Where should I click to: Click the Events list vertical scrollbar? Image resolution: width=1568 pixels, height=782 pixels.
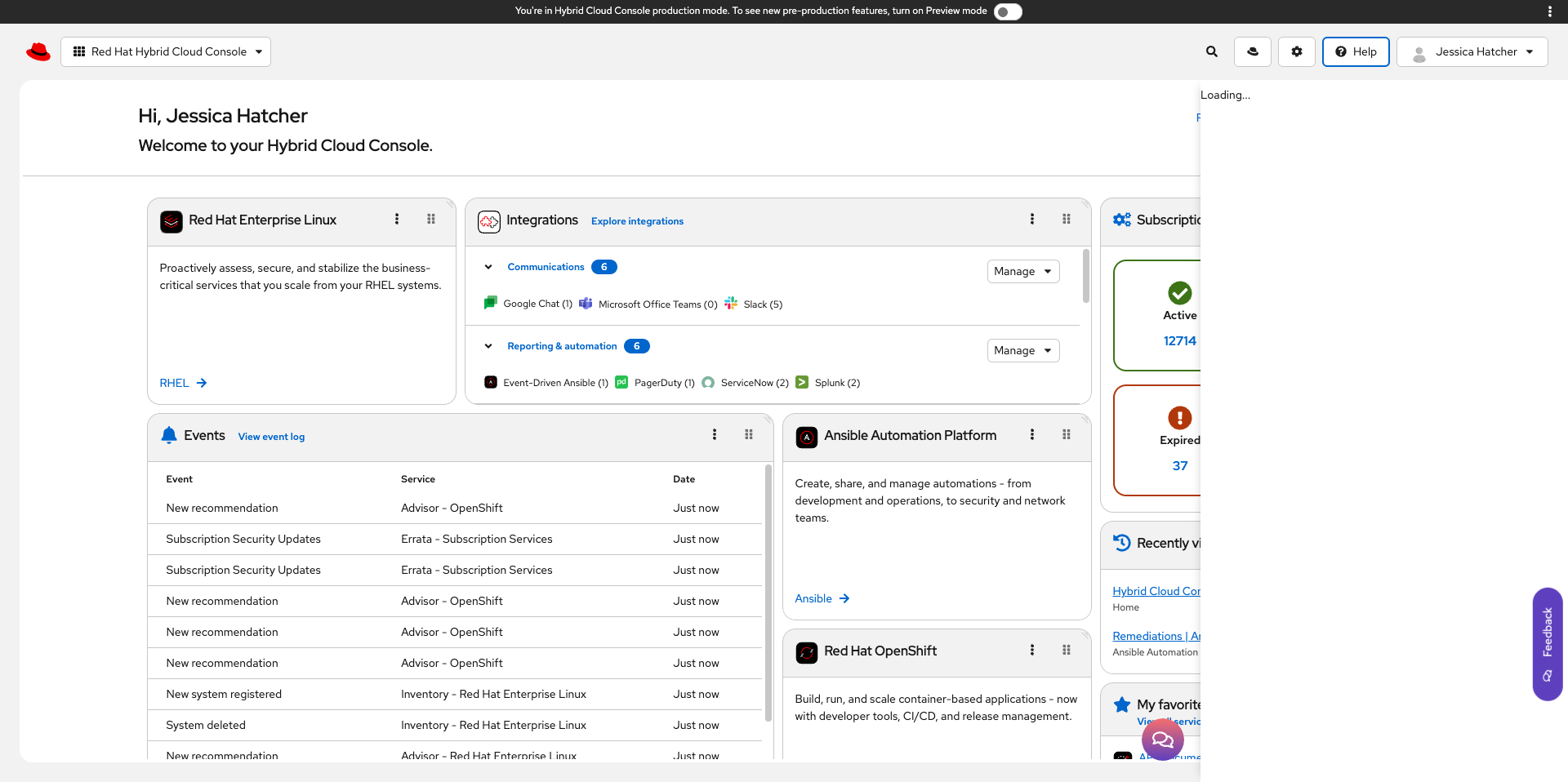click(768, 593)
